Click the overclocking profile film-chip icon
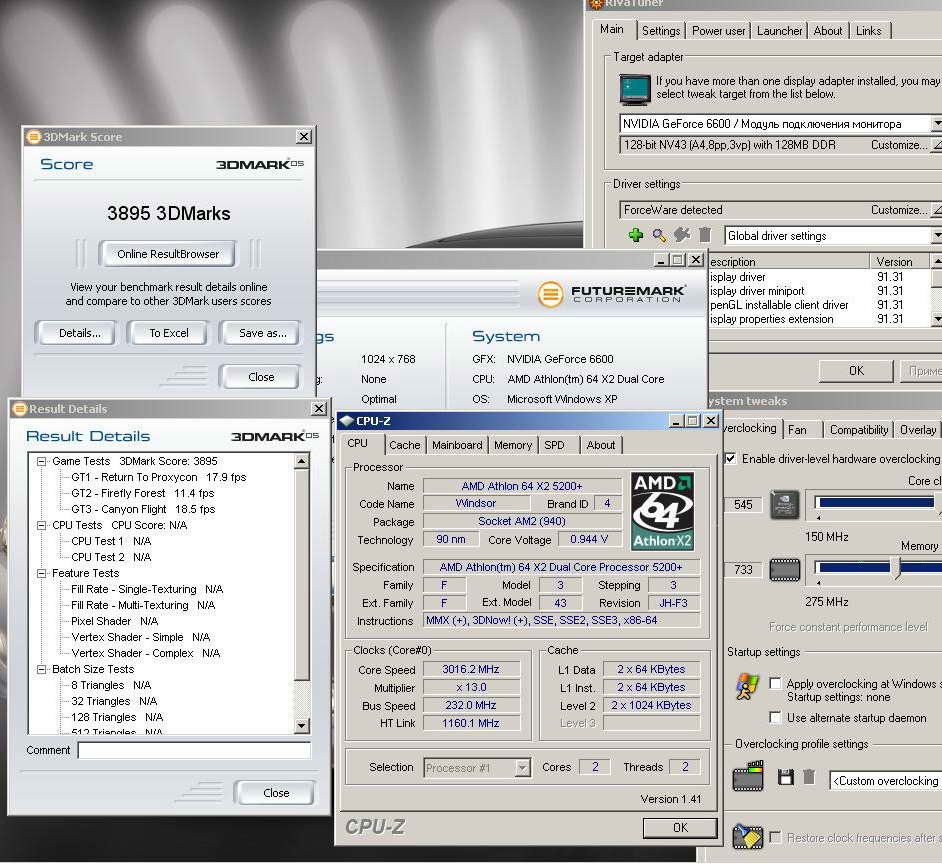 (x=748, y=776)
